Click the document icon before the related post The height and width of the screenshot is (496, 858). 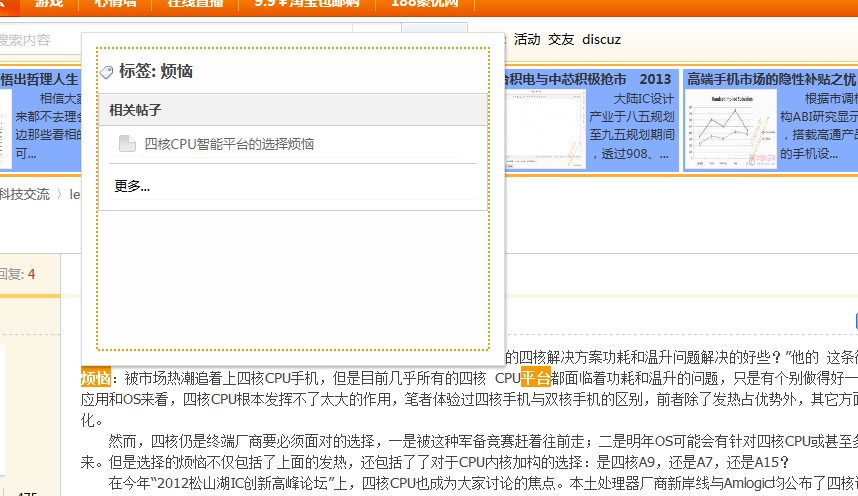click(127, 144)
